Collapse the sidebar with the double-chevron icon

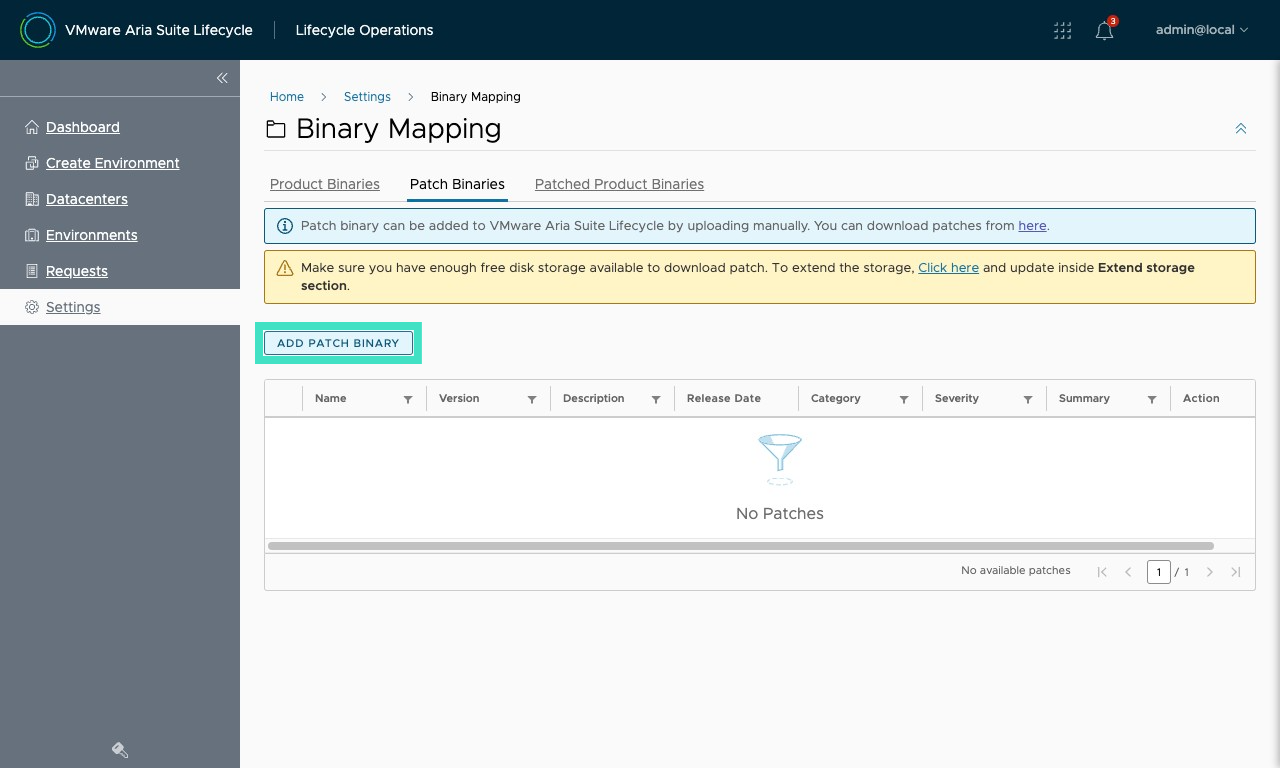(x=222, y=78)
